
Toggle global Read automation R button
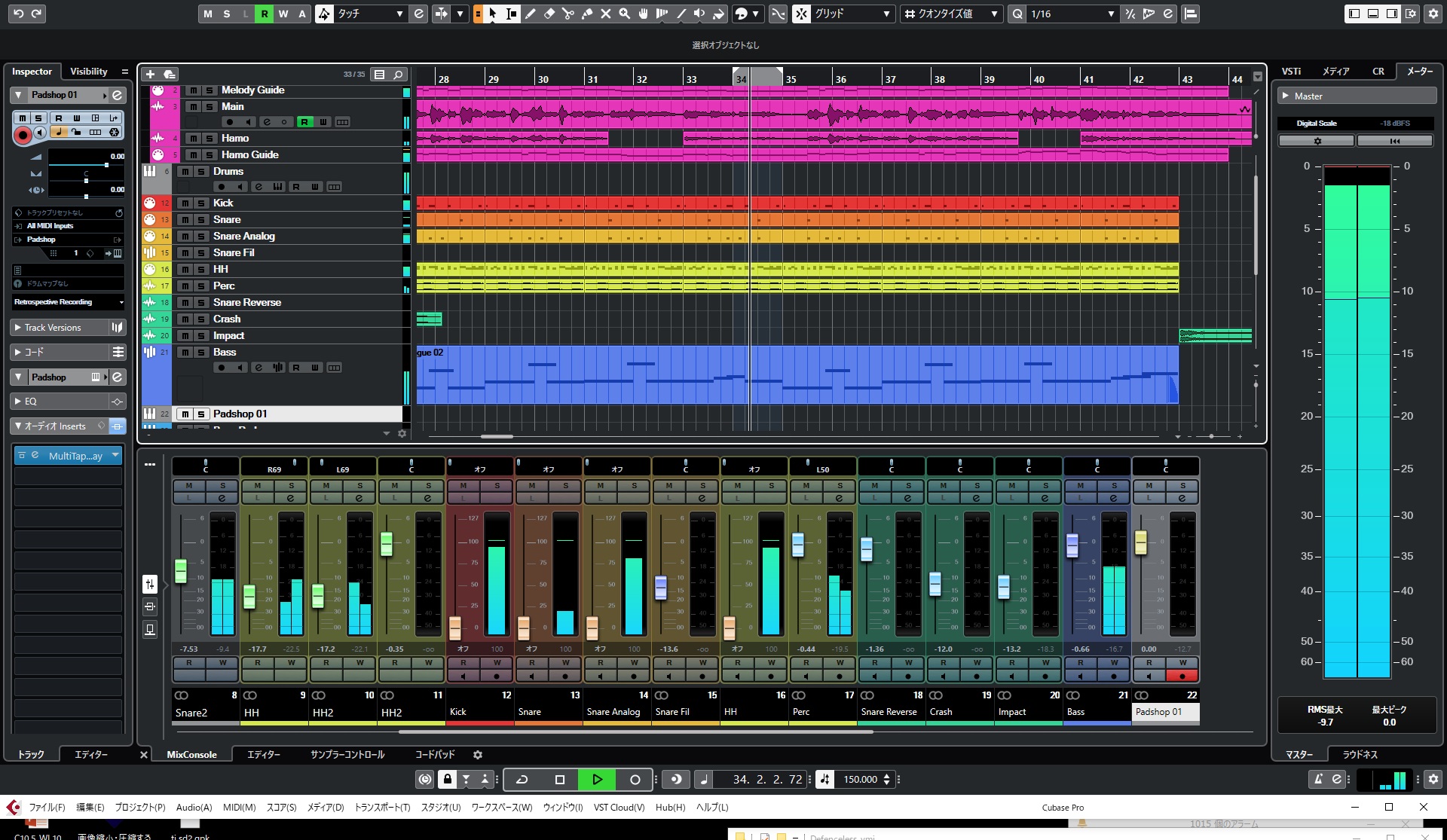[x=265, y=14]
